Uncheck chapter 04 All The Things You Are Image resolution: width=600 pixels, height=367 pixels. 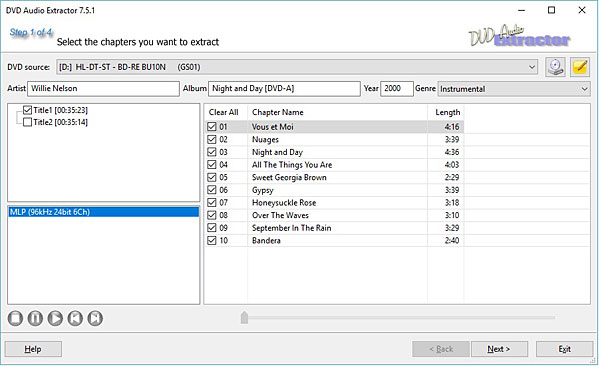point(212,165)
